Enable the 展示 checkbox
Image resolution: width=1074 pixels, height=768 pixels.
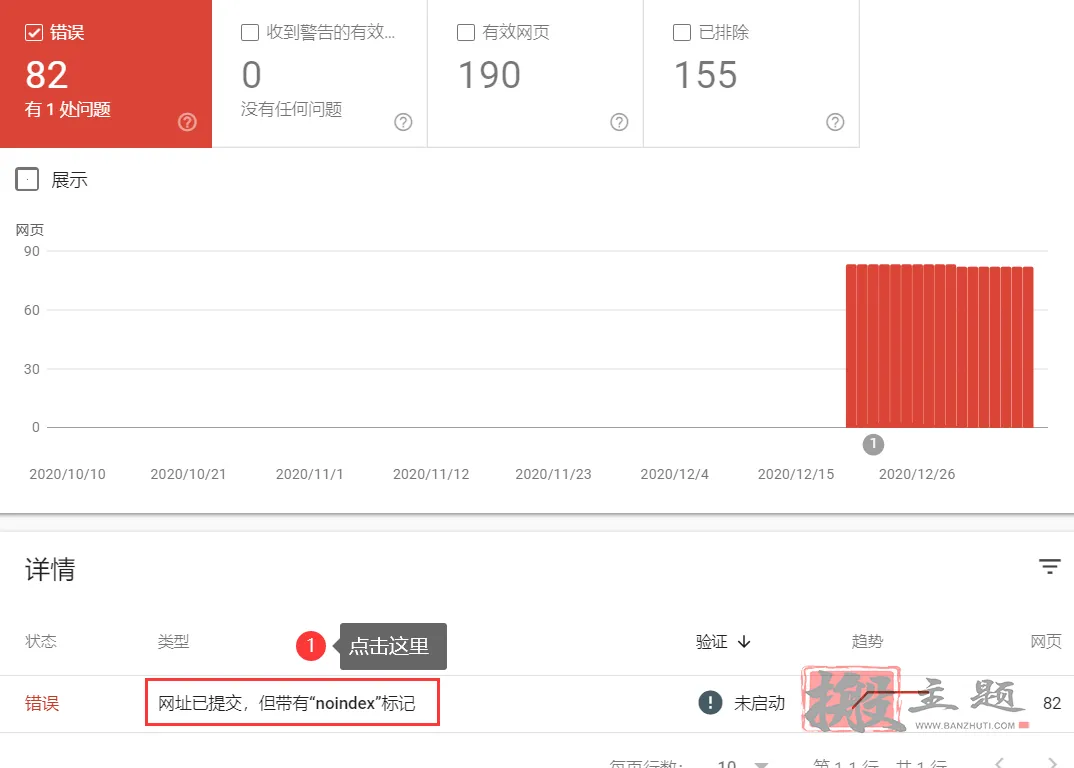click(x=27, y=179)
